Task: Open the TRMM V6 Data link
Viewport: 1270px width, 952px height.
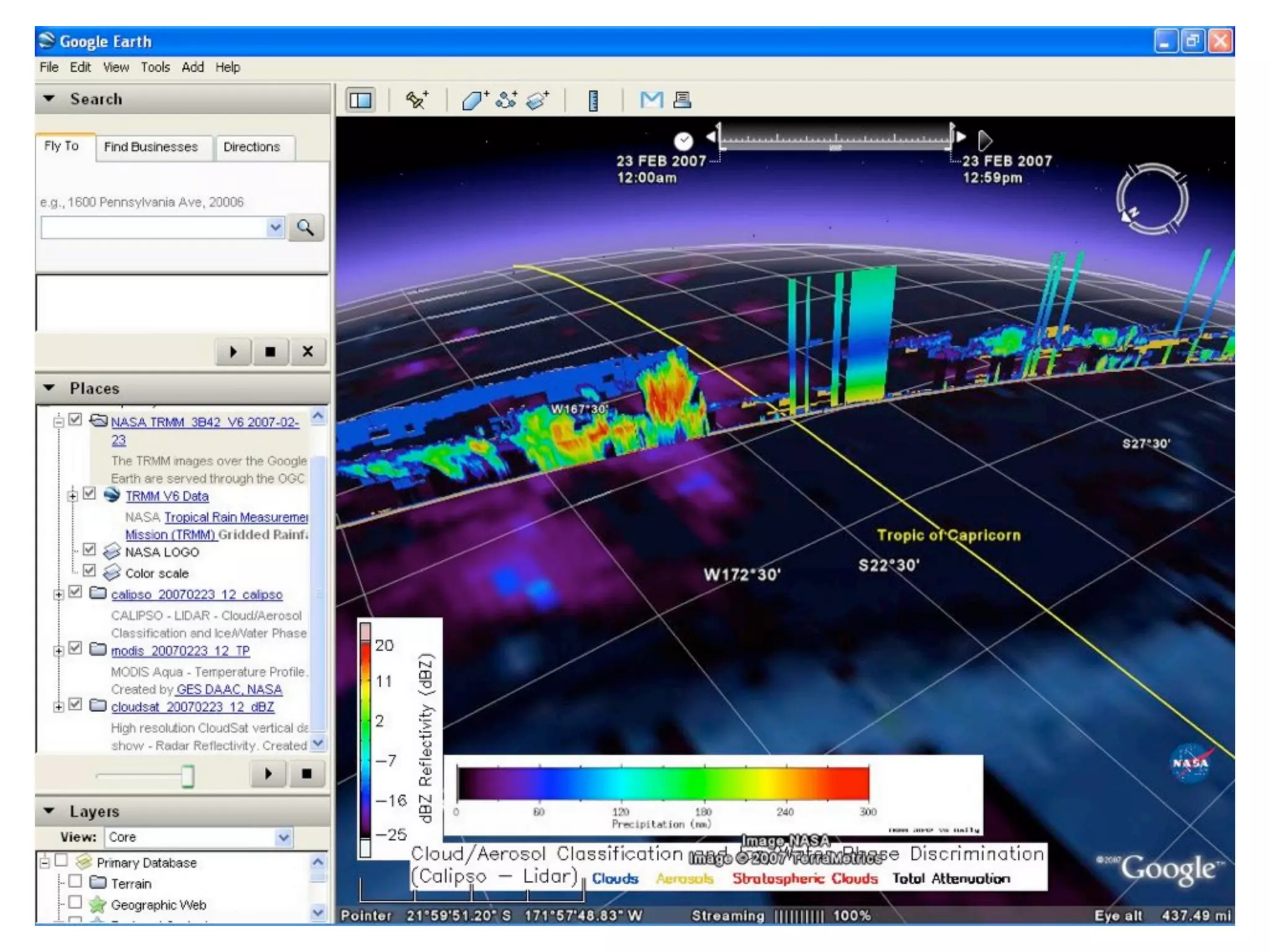Action: [167, 496]
